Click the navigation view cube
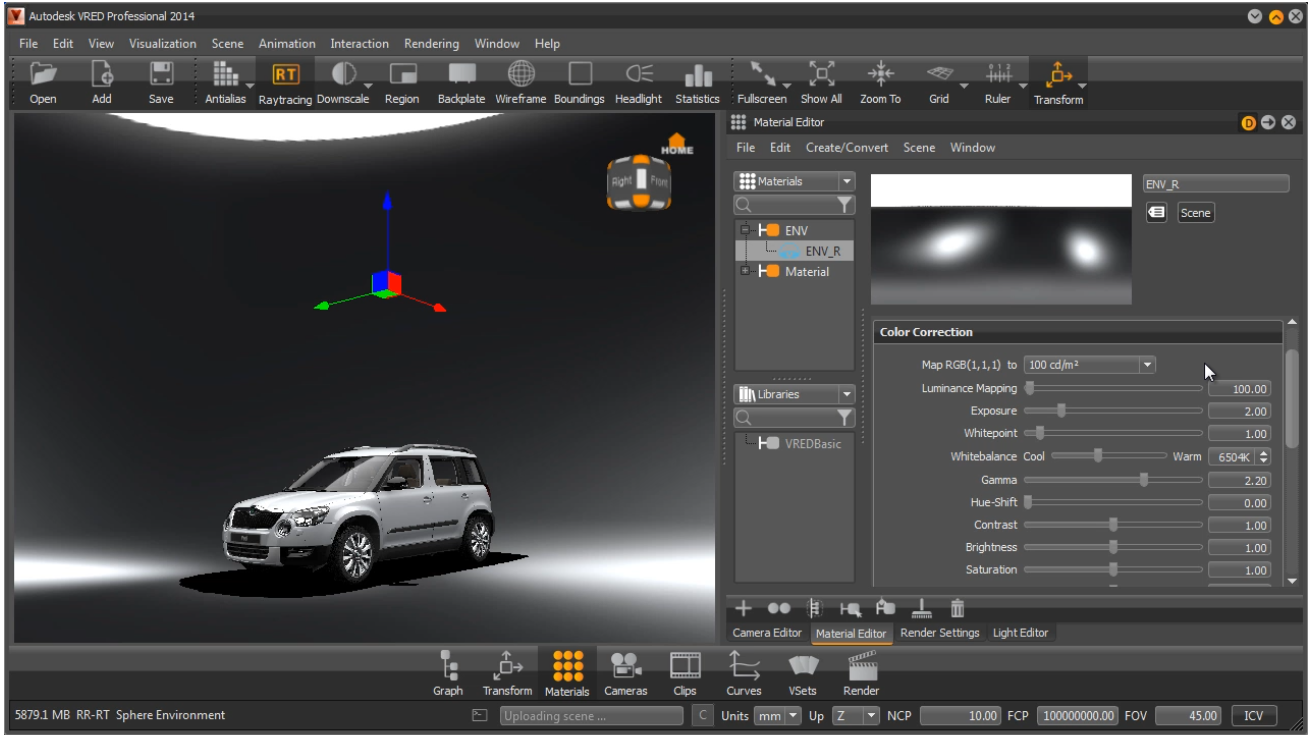The image size is (1309, 735). (639, 182)
